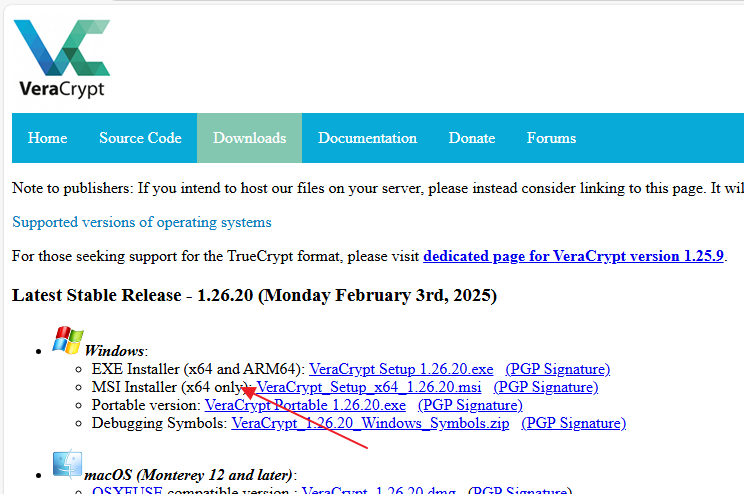Open PGP Signature for the MSI installer
Image resolution: width=744 pixels, height=494 pixels.
click(545, 387)
